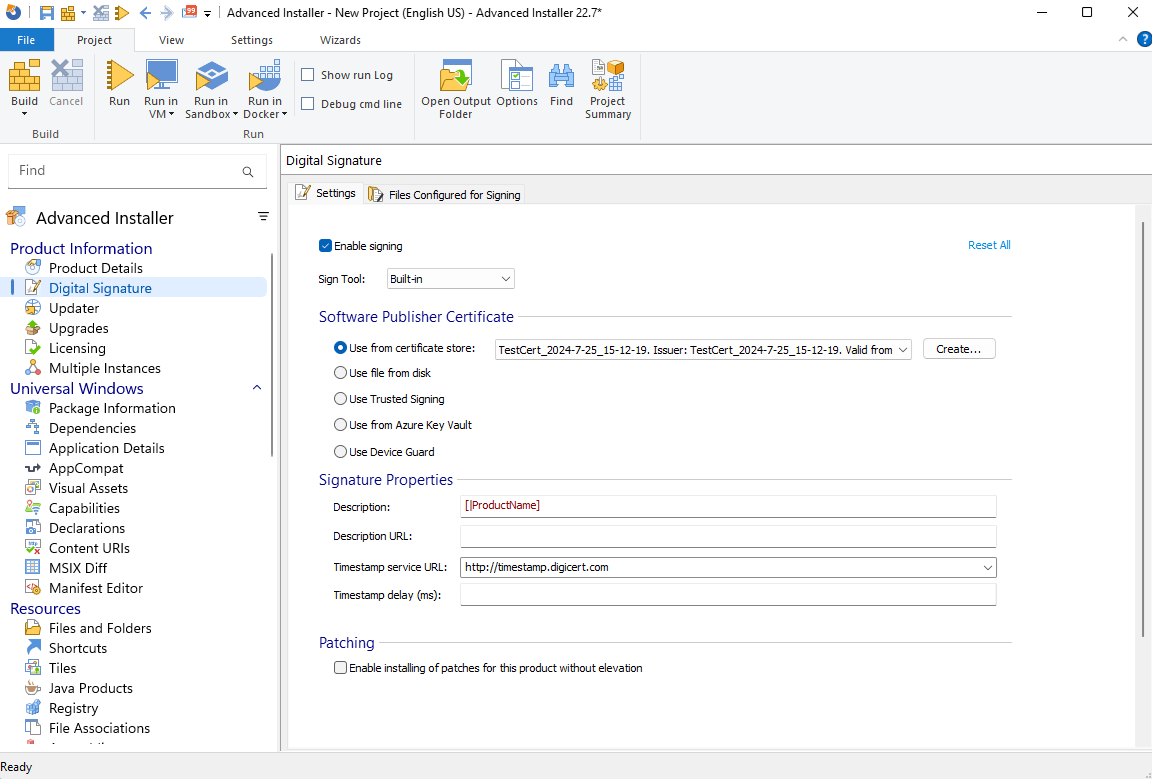Click the Description URL input field
Image resolution: width=1152 pixels, height=779 pixels.
[x=728, y=536]
